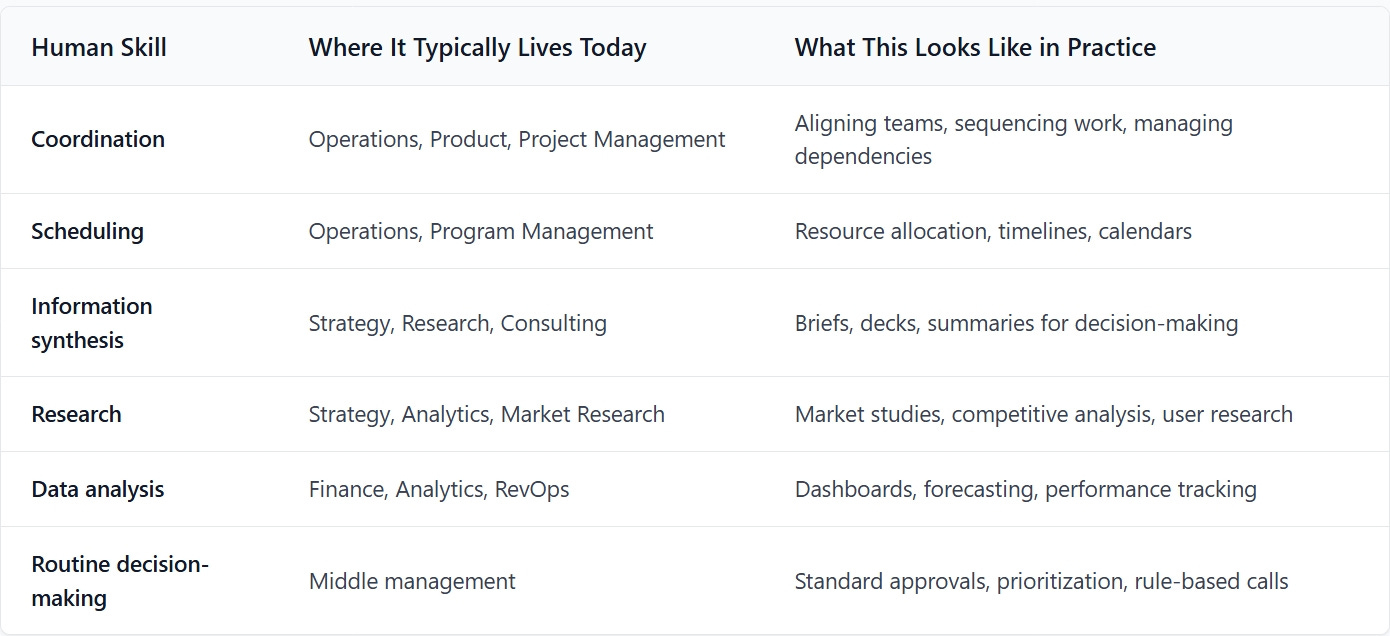Click "What This Looks Like in Practice" header

pyautogui.click(x=975, y=47)
